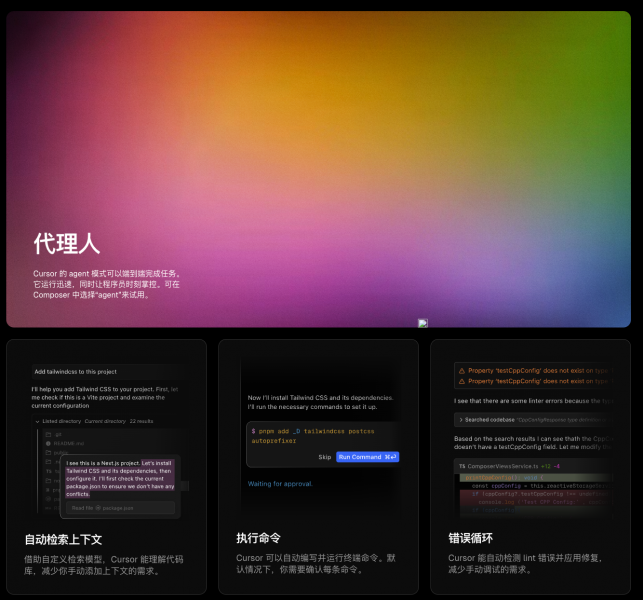
Task: Click the Skip button
Action: [324, 457]
